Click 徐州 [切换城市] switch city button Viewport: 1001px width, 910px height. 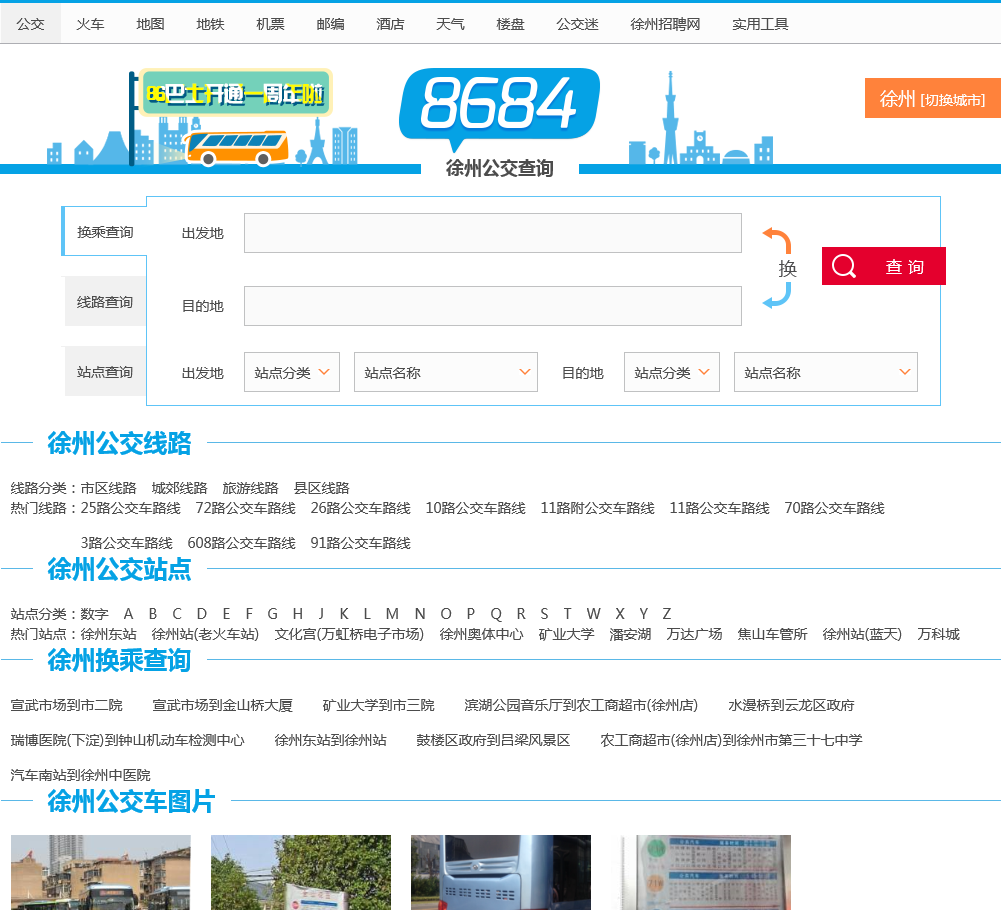click(933, 98)
